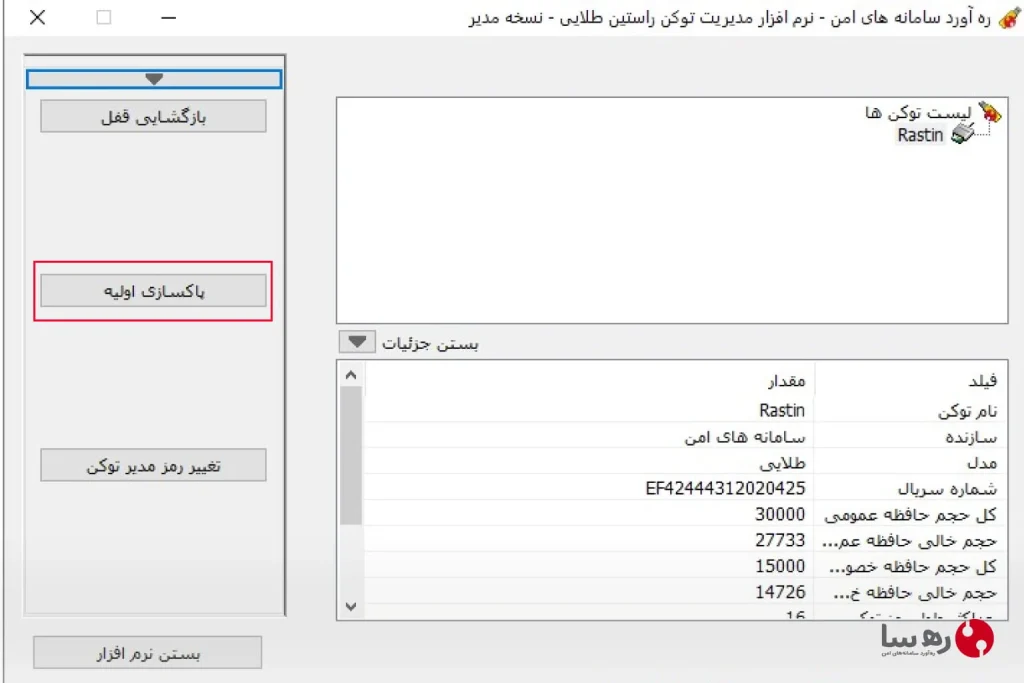
Task: Select the 'طلایی' model value
Action: click(x=782, y=463)
